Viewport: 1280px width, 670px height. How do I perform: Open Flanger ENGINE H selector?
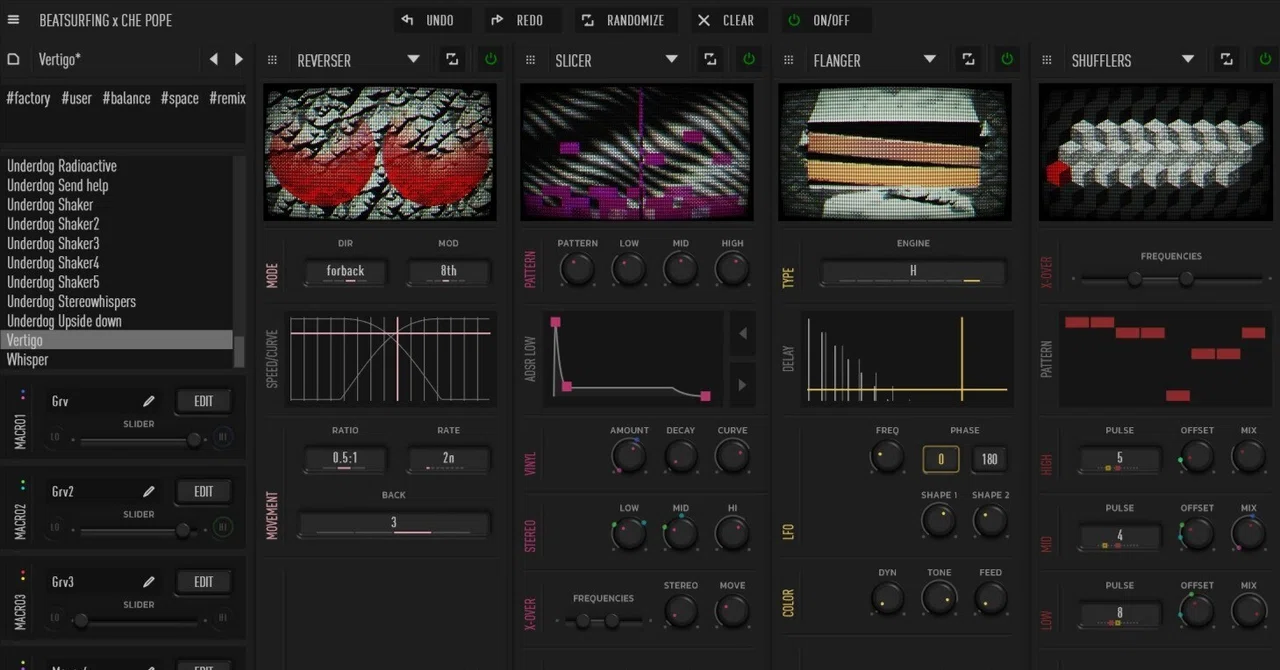click(913, 272)
